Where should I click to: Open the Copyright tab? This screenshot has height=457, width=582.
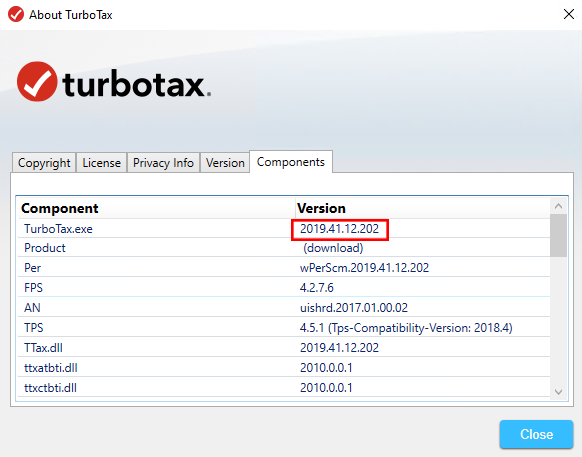(x=44, y=163)
